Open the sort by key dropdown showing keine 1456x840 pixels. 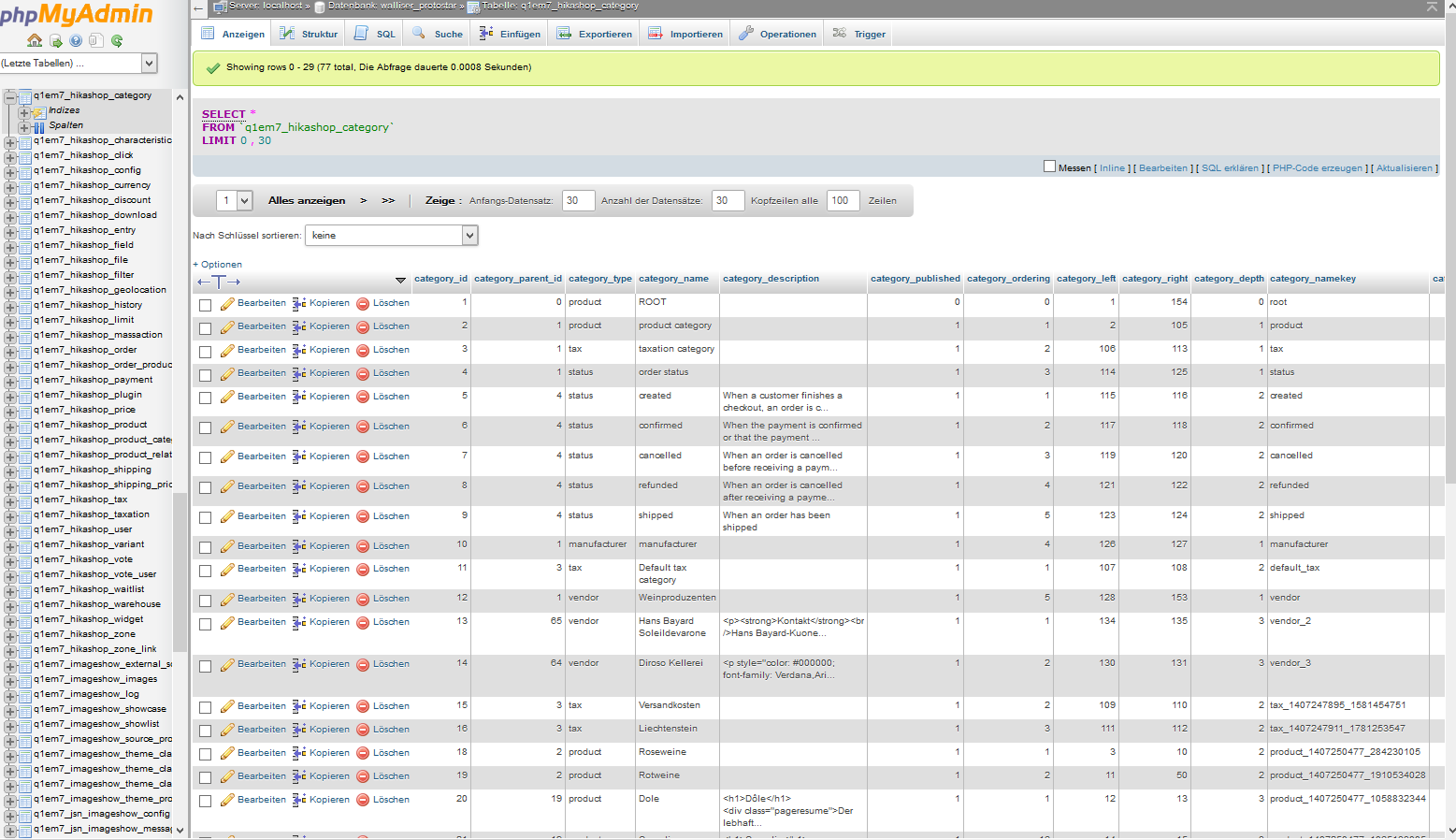pyautogui.click(x=391, y=236)
